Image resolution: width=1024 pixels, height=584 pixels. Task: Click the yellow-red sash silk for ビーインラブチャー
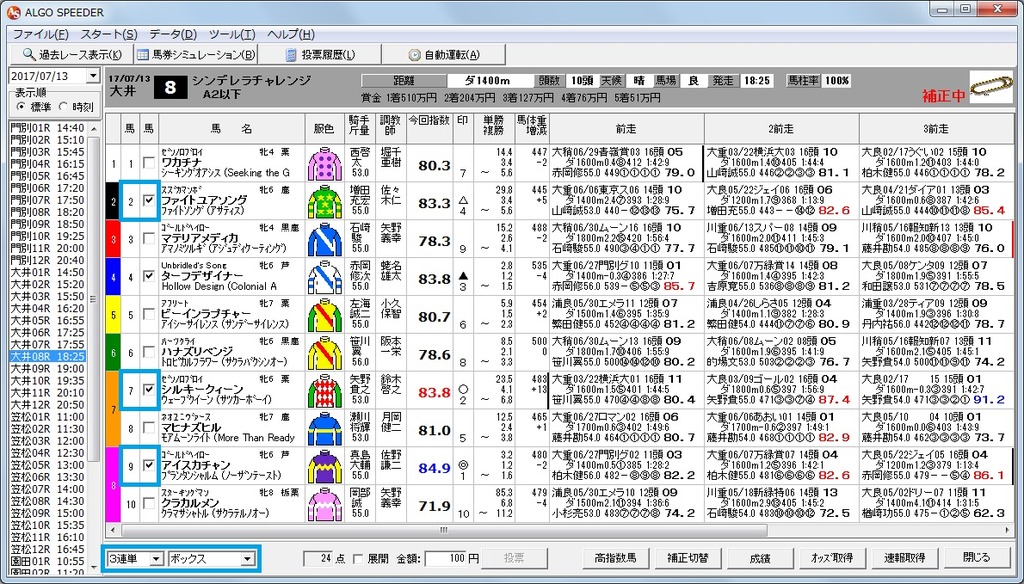point(325,315)
